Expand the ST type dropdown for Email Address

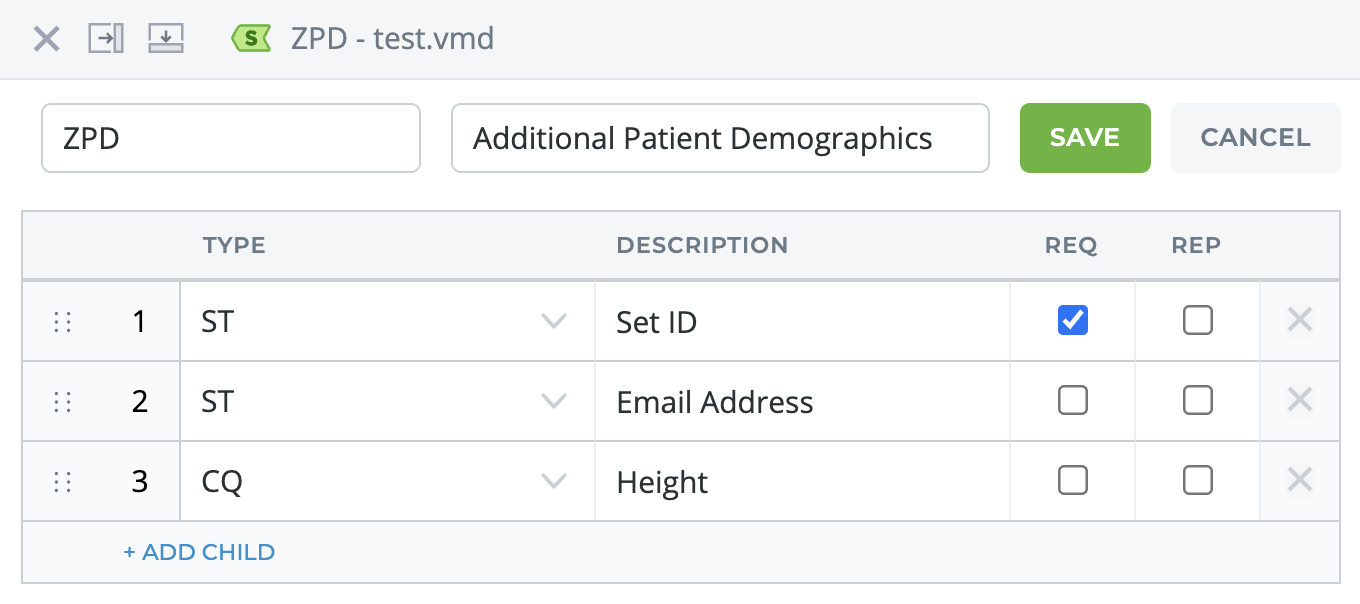point(387,402)
